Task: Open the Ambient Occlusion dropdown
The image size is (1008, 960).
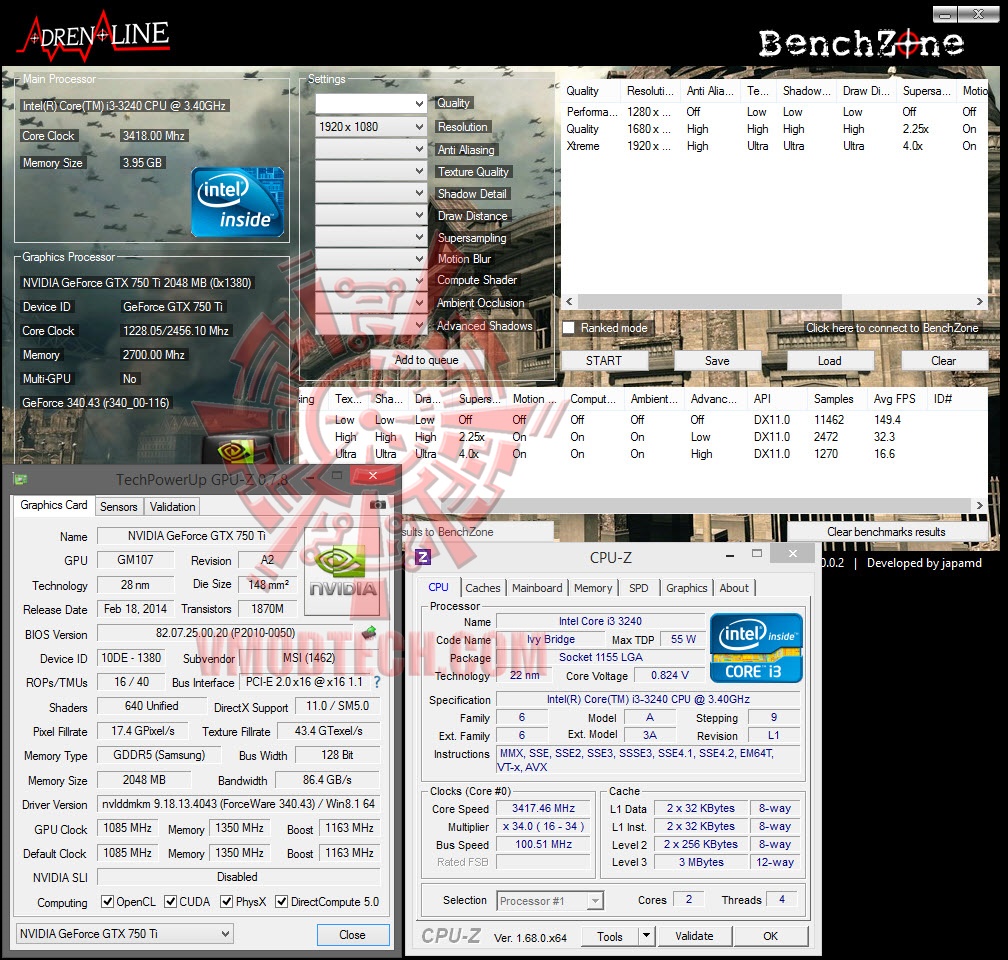Action: pyautogui.click(x=371, y=302)
